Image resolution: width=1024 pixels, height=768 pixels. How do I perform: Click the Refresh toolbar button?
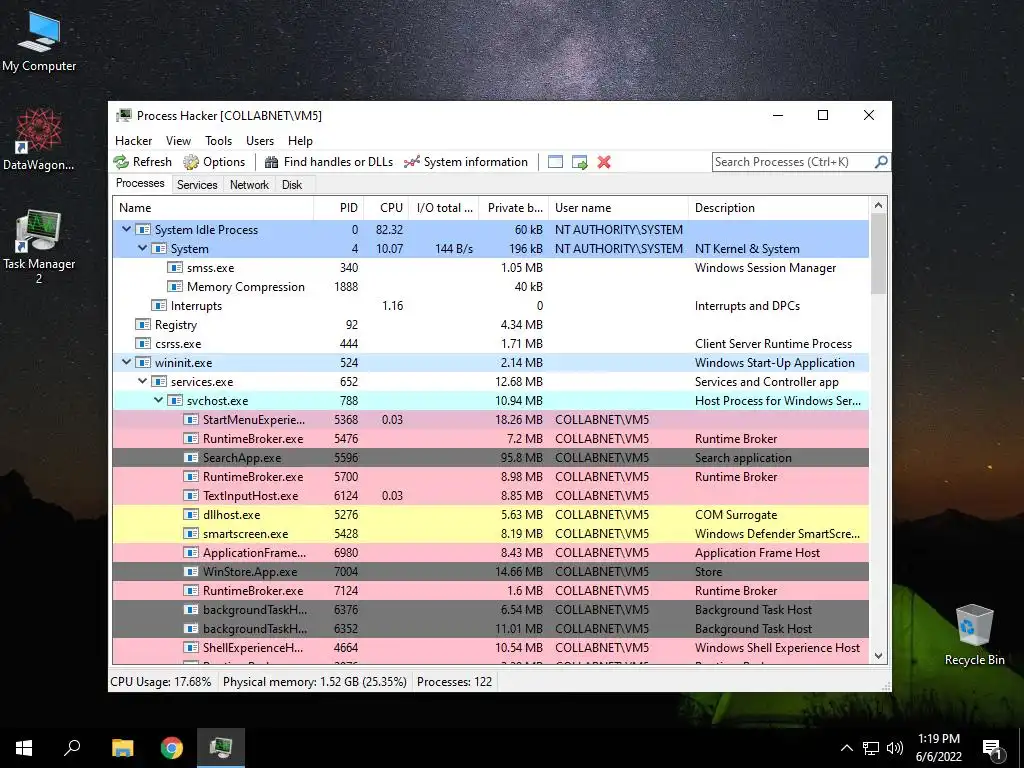(142, 162)
